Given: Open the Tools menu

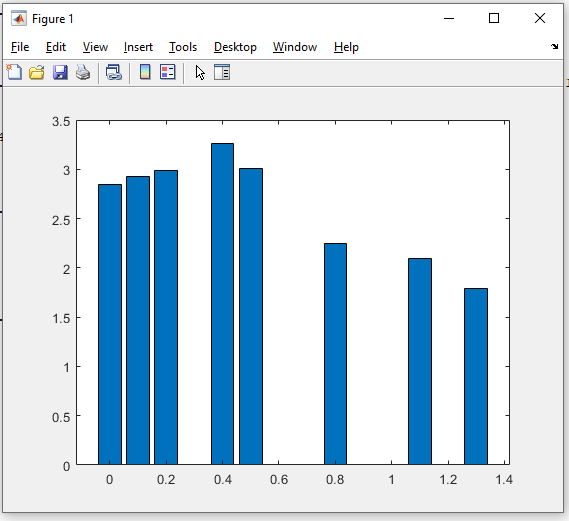Looking at the screenshot, I should tap(183, 47).
